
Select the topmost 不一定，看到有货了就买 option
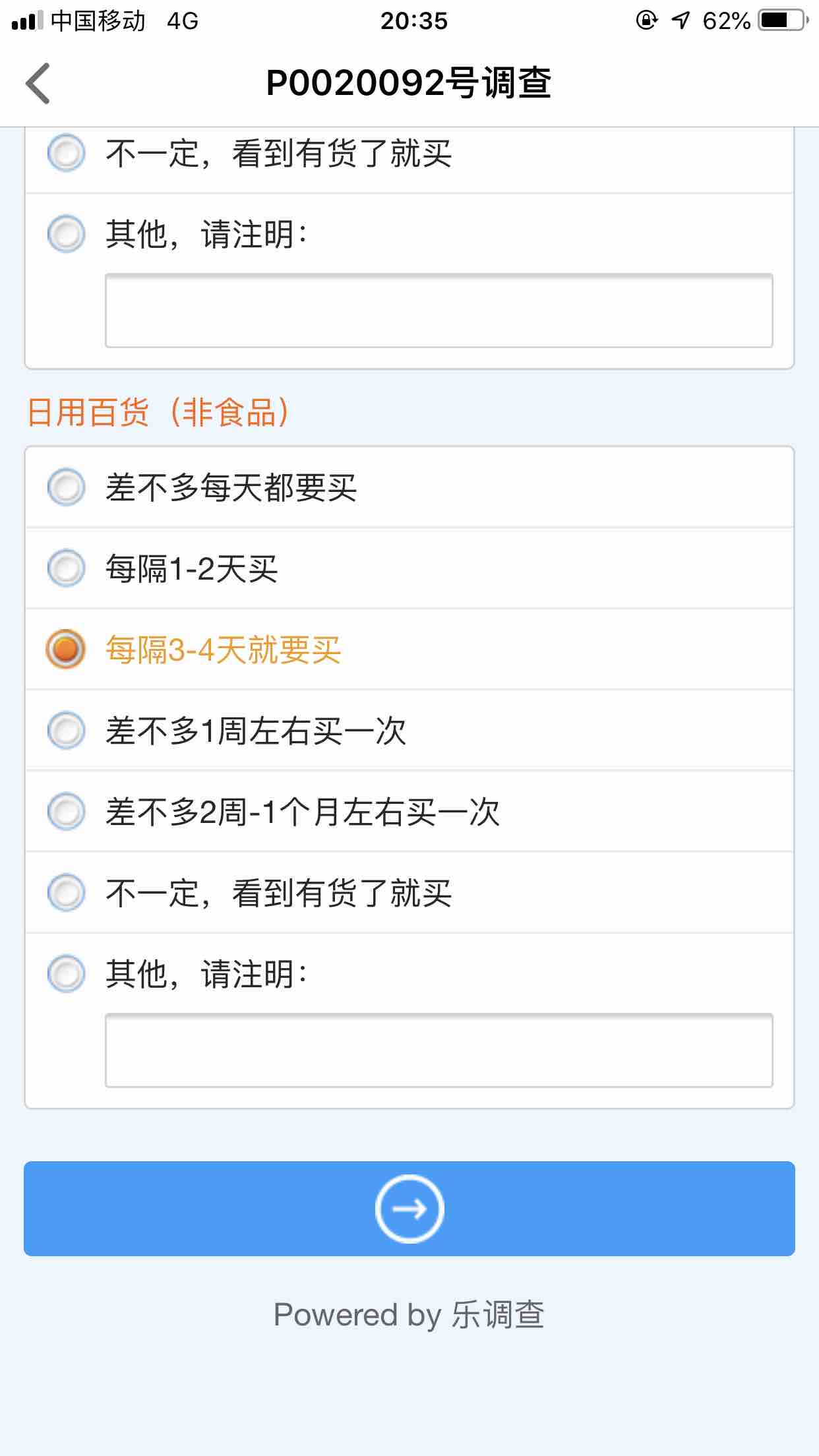coord(67,153)
